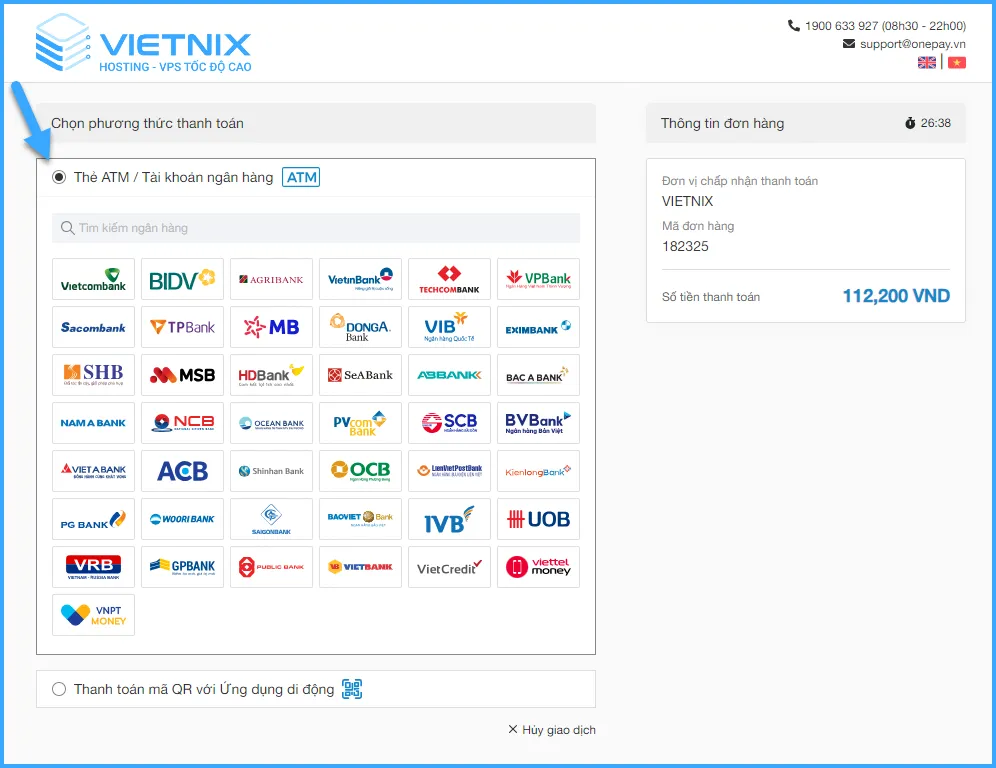The image size is (996, 768).
Task: Click the Sacombank logo tile
Action: (x=93, y=327)
